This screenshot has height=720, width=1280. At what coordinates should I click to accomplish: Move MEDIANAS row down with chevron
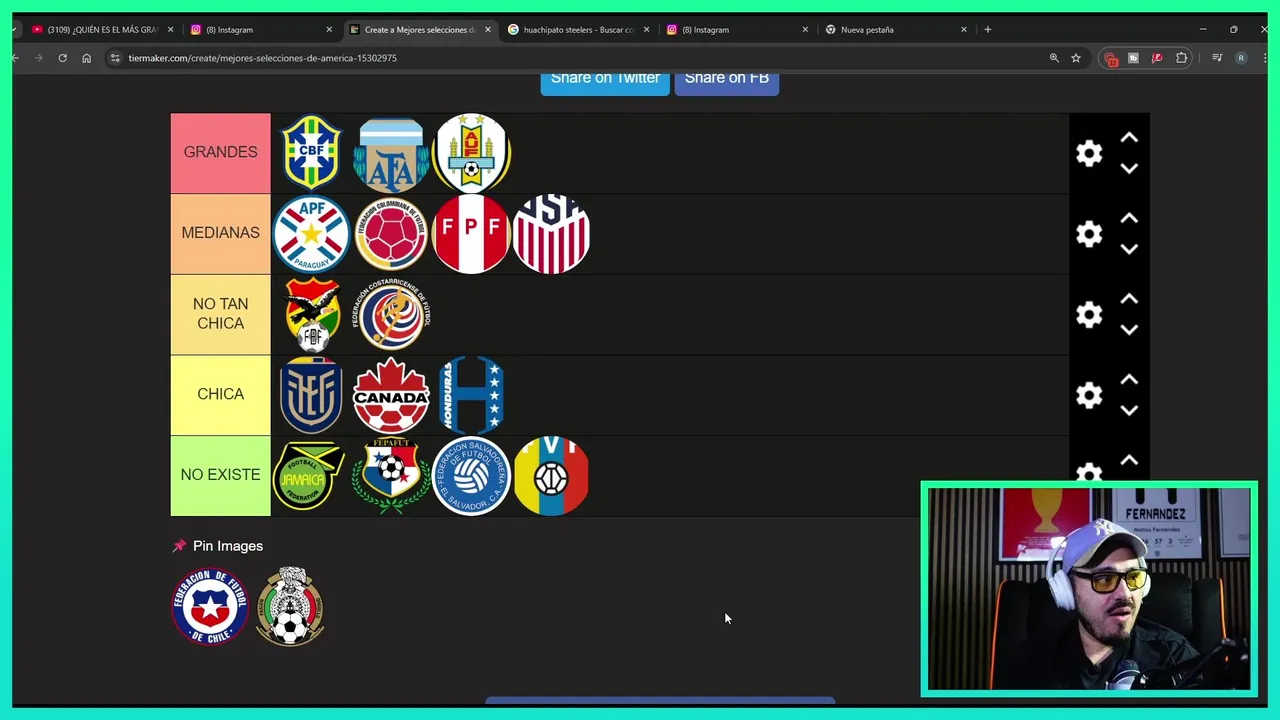coord(1129,249)
